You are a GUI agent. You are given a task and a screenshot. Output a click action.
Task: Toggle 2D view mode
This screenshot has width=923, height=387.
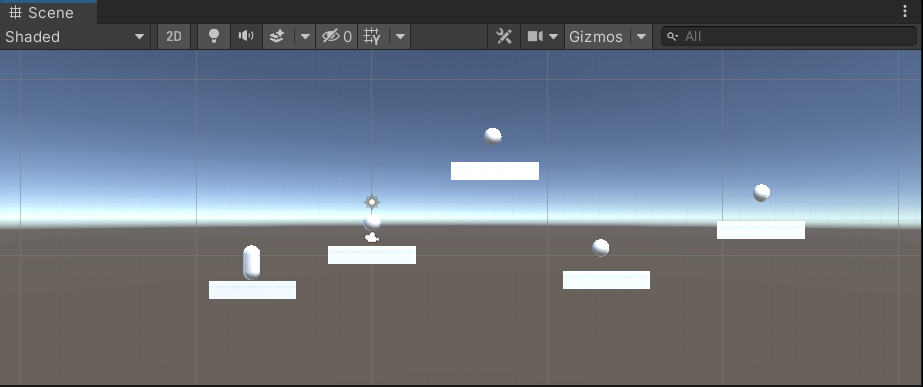174,37
